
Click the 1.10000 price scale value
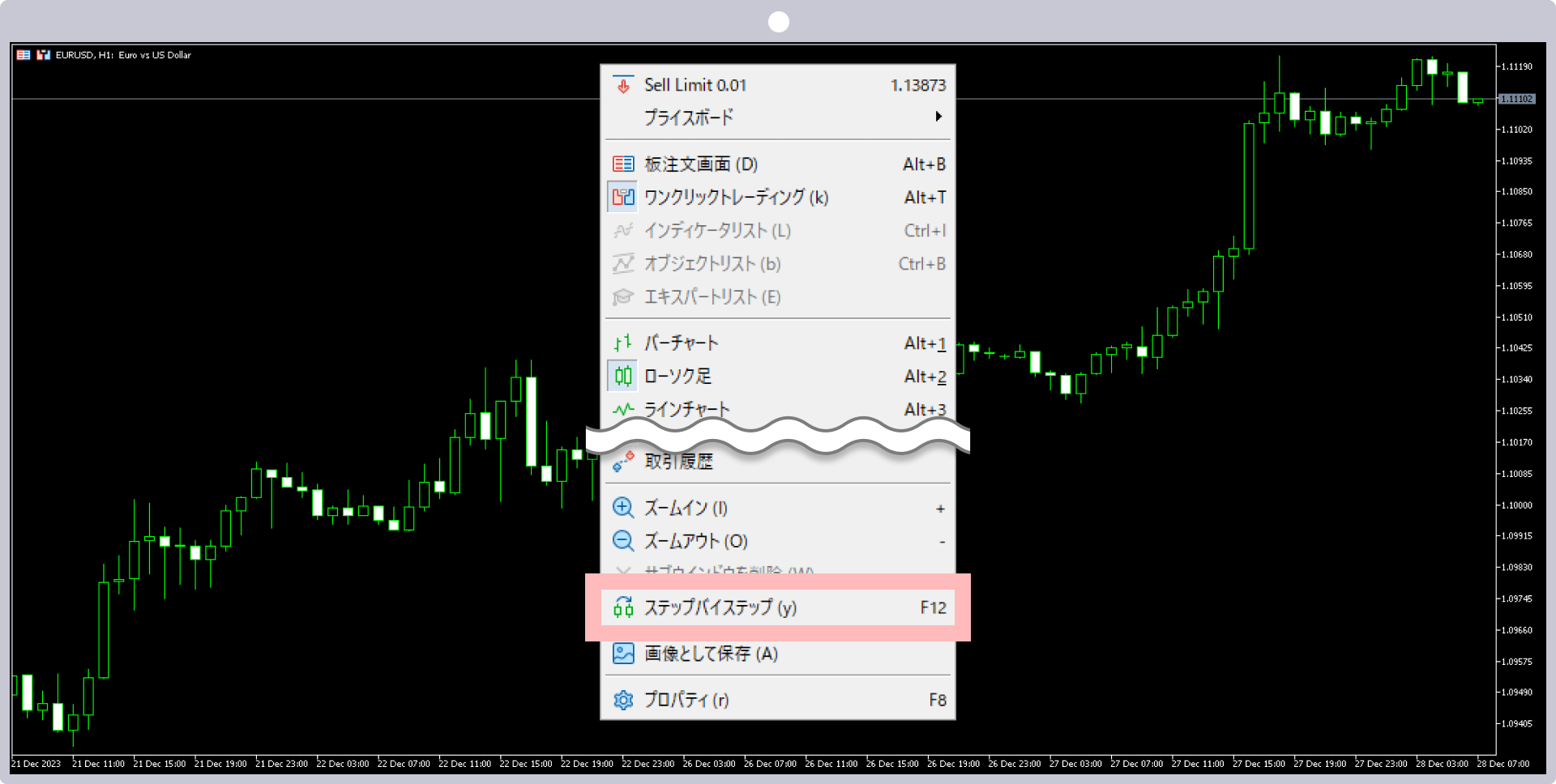pyautogui.click(x=1516, y=505)
